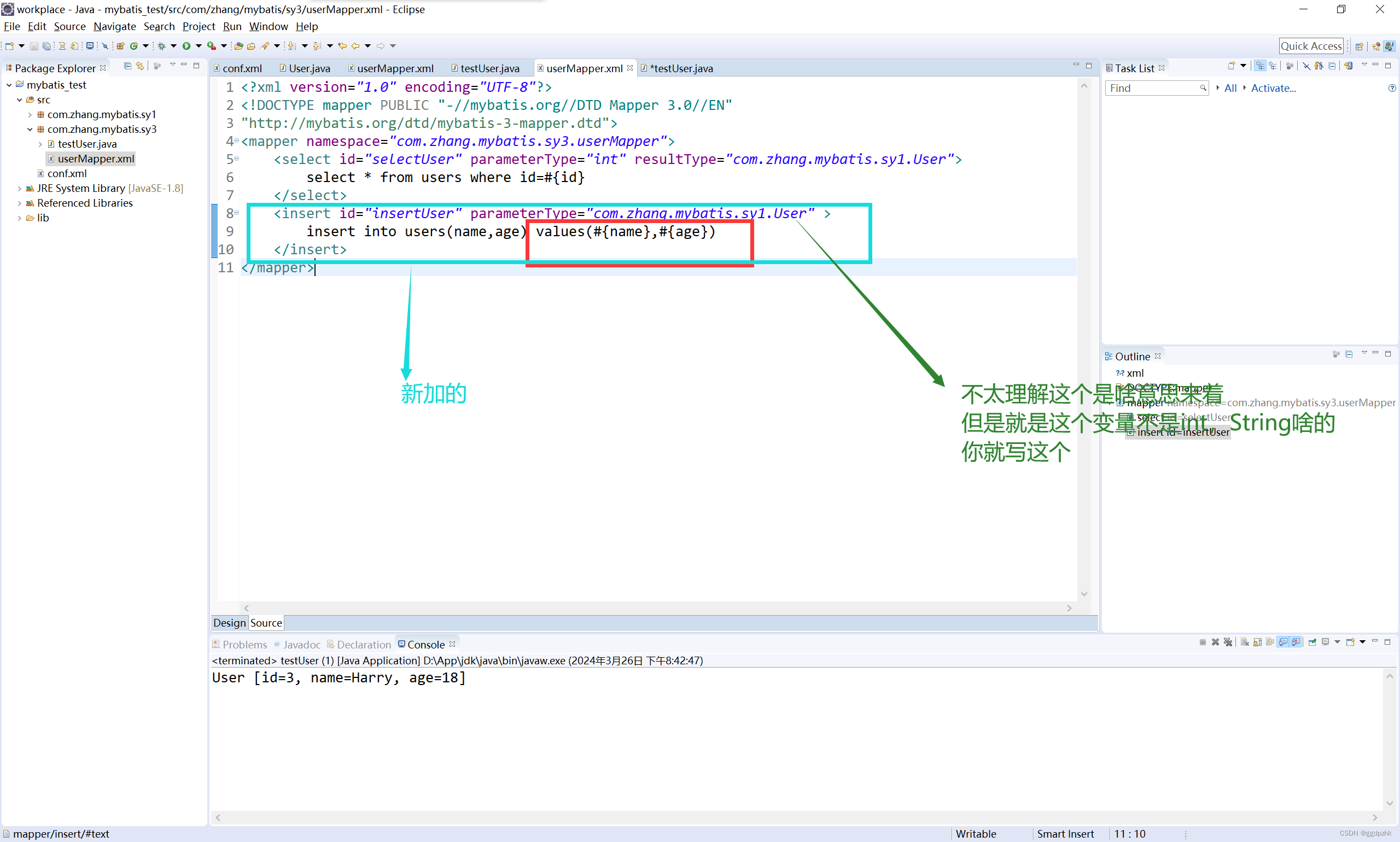Image resolution: width=1400 pixels, height=842 pixels.
Task: Click the New Task icon in Task List
Action: [x=1231, y=66]
